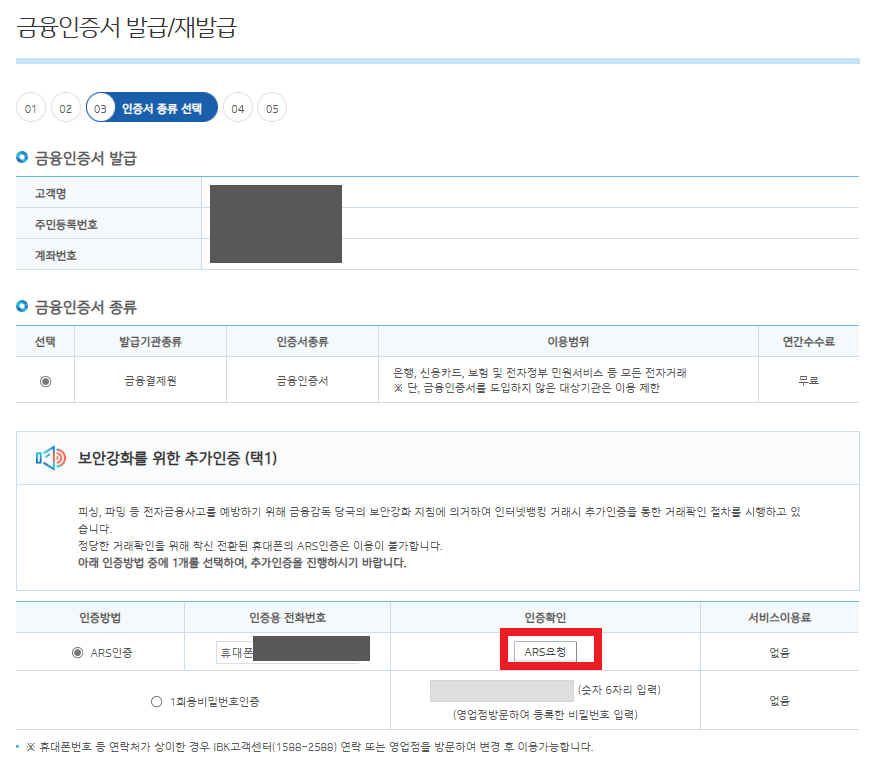The width and height of the screenshot is (869, 759).
Task: Click the step 02 circle indicator
Action: coord(65,107)
